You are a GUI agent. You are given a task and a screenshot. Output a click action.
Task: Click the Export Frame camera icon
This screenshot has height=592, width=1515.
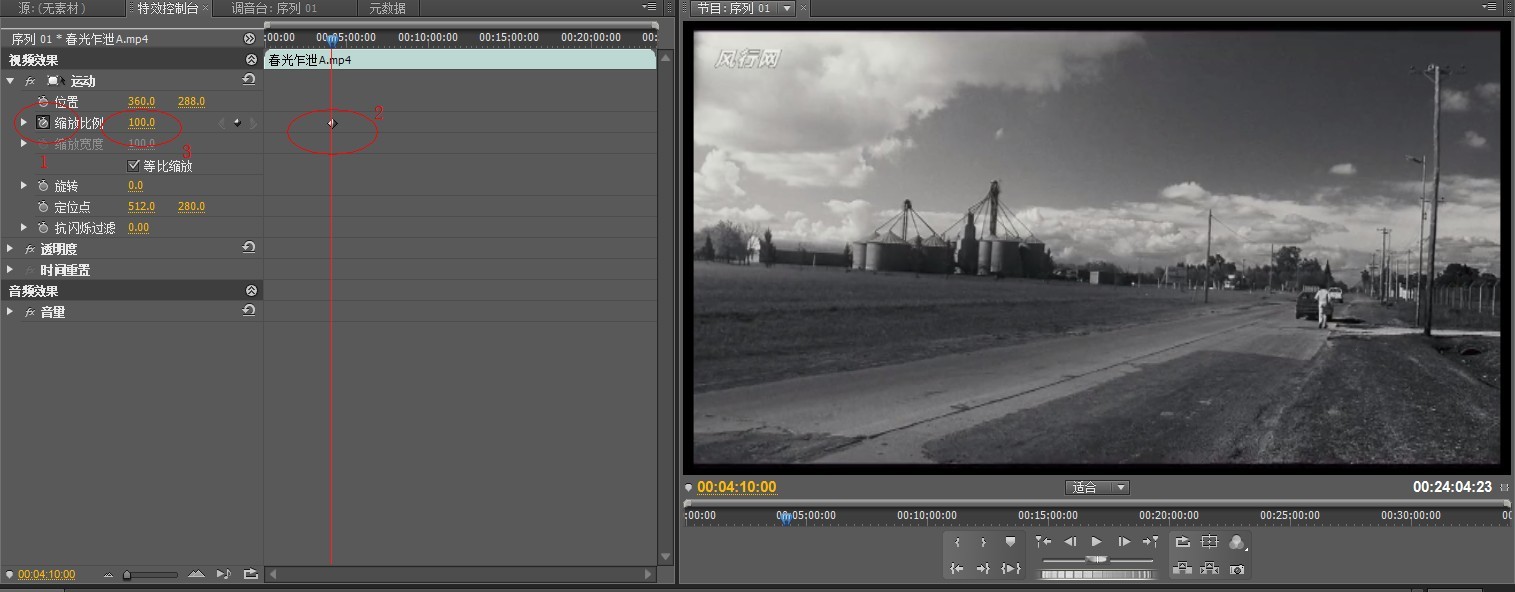click(x=1237, y=569)
